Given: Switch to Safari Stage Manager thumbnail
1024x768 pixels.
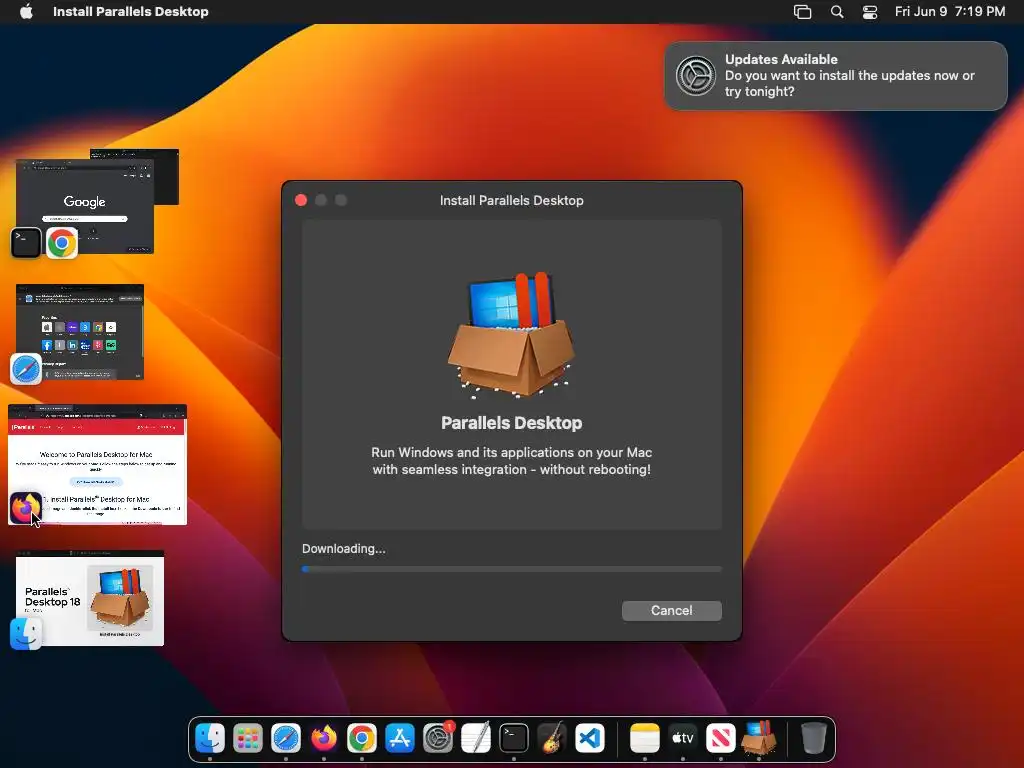Looking at the screenshot, I should (x=80, y=331).
